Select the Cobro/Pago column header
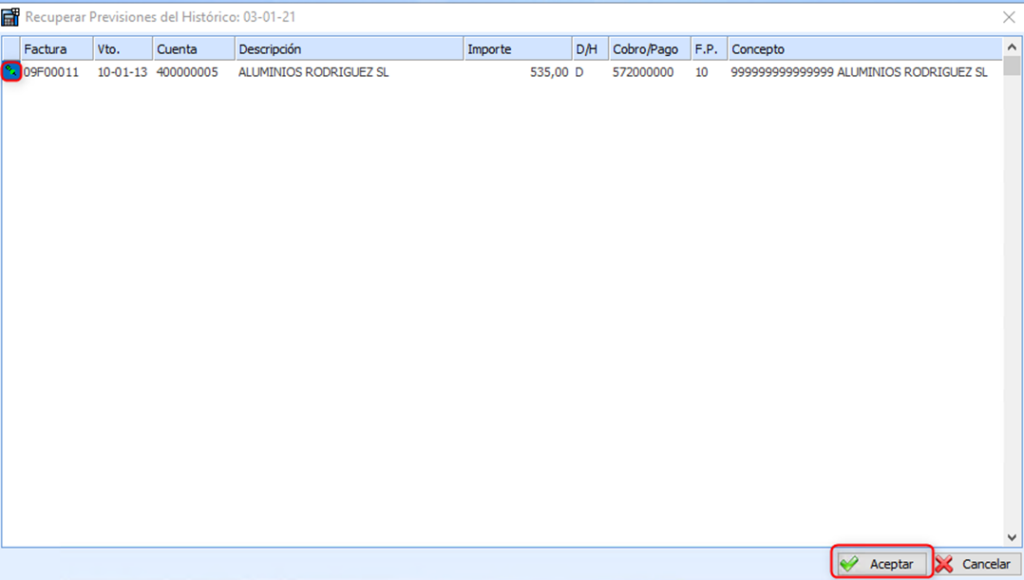1024x580 pixels. 649,49
